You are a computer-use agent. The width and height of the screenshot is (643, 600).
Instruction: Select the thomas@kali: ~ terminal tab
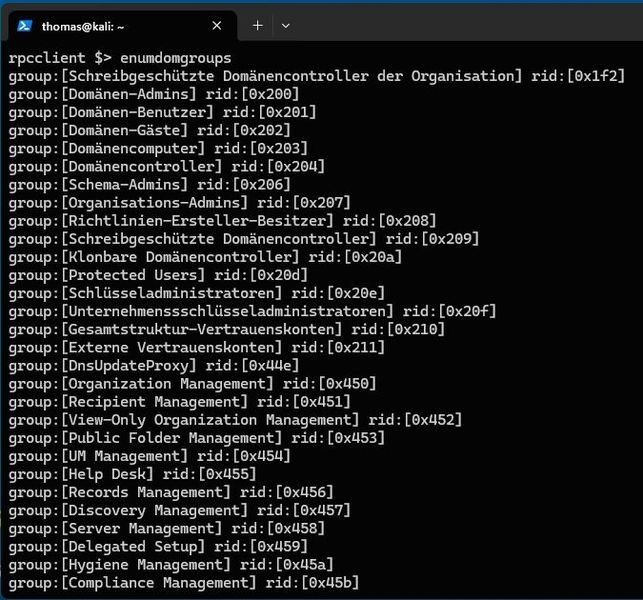122,26
